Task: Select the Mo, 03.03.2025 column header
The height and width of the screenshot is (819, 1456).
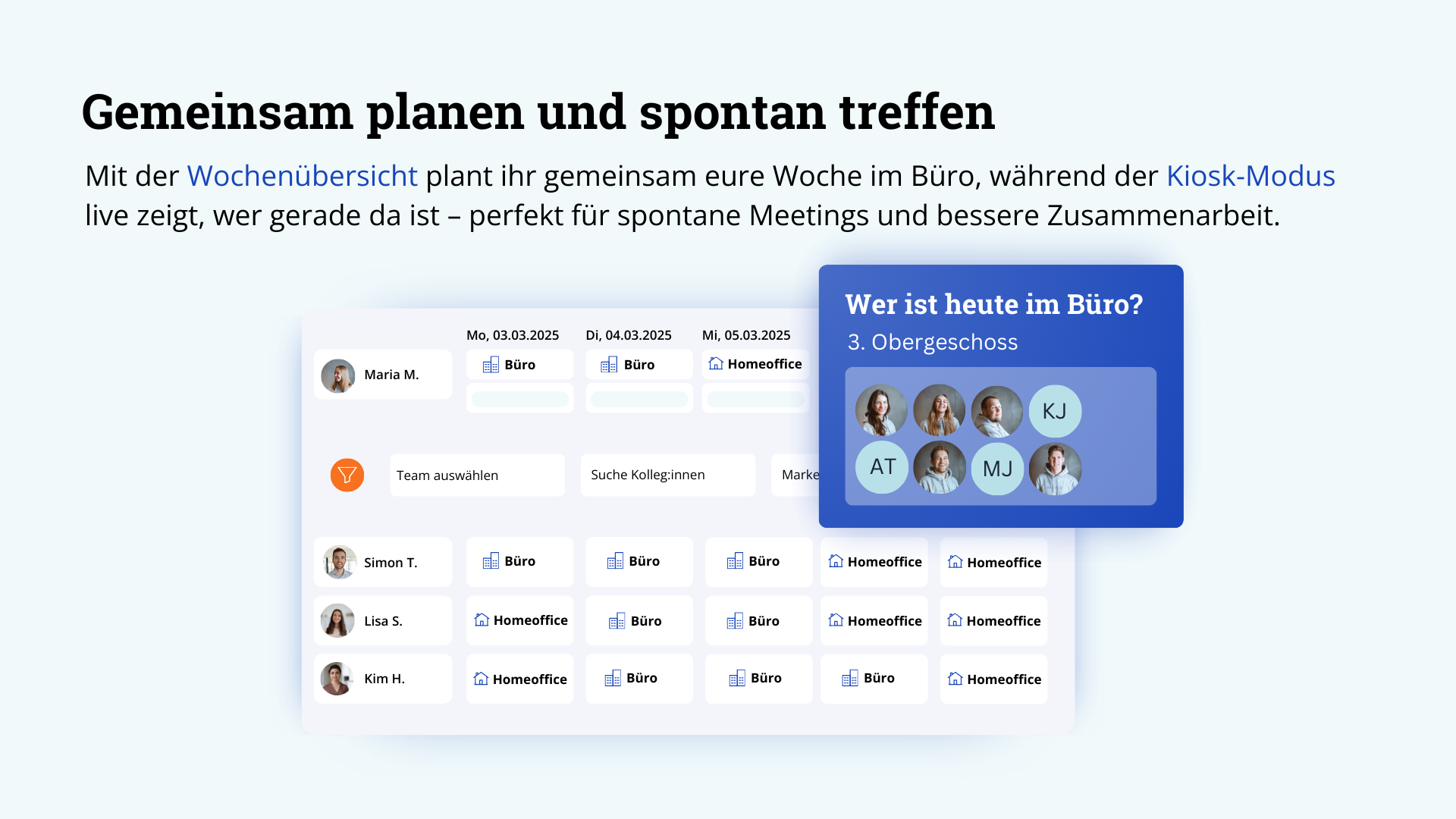Action: (513, 335)
